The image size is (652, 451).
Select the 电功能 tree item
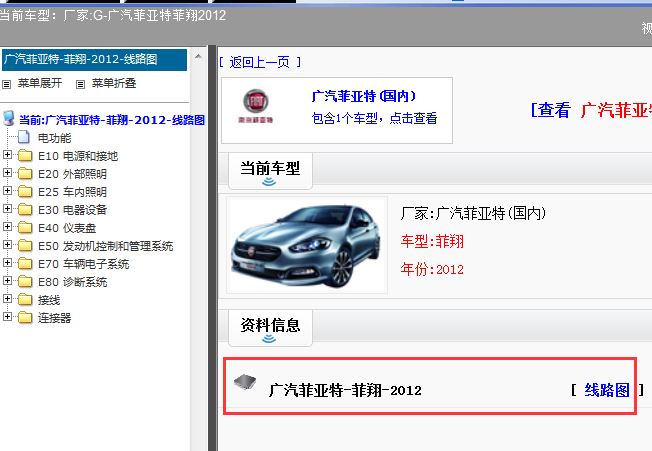tap(54, 138)
